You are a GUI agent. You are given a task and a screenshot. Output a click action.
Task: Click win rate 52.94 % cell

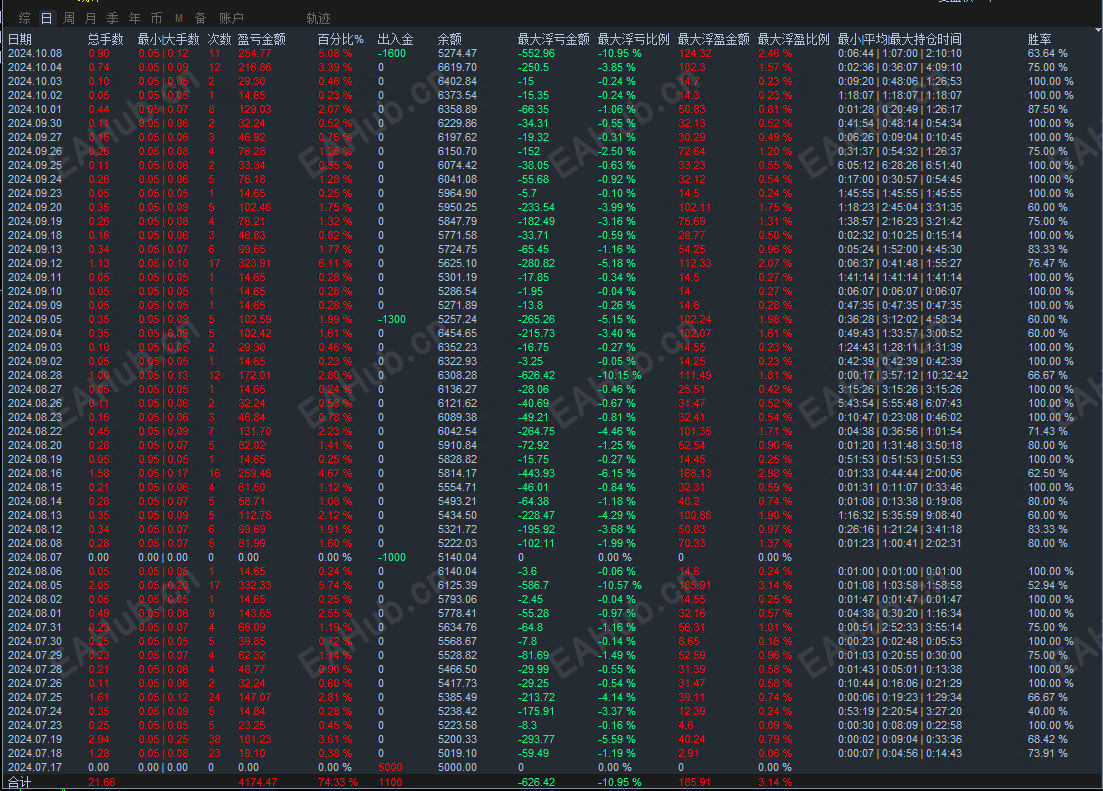pos(1047,586)
